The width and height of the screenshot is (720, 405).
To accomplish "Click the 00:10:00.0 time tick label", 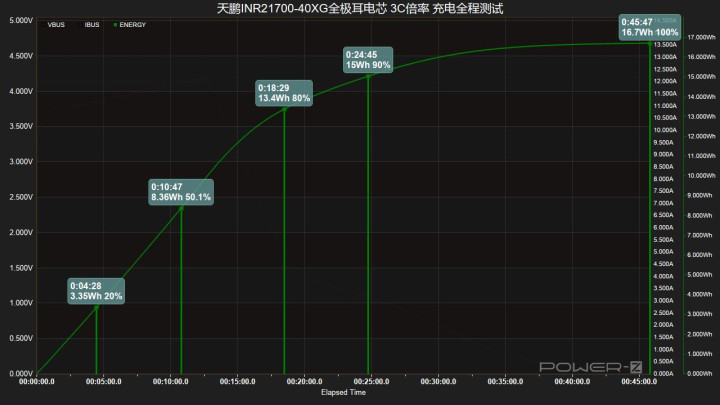I will coord(170,382).
